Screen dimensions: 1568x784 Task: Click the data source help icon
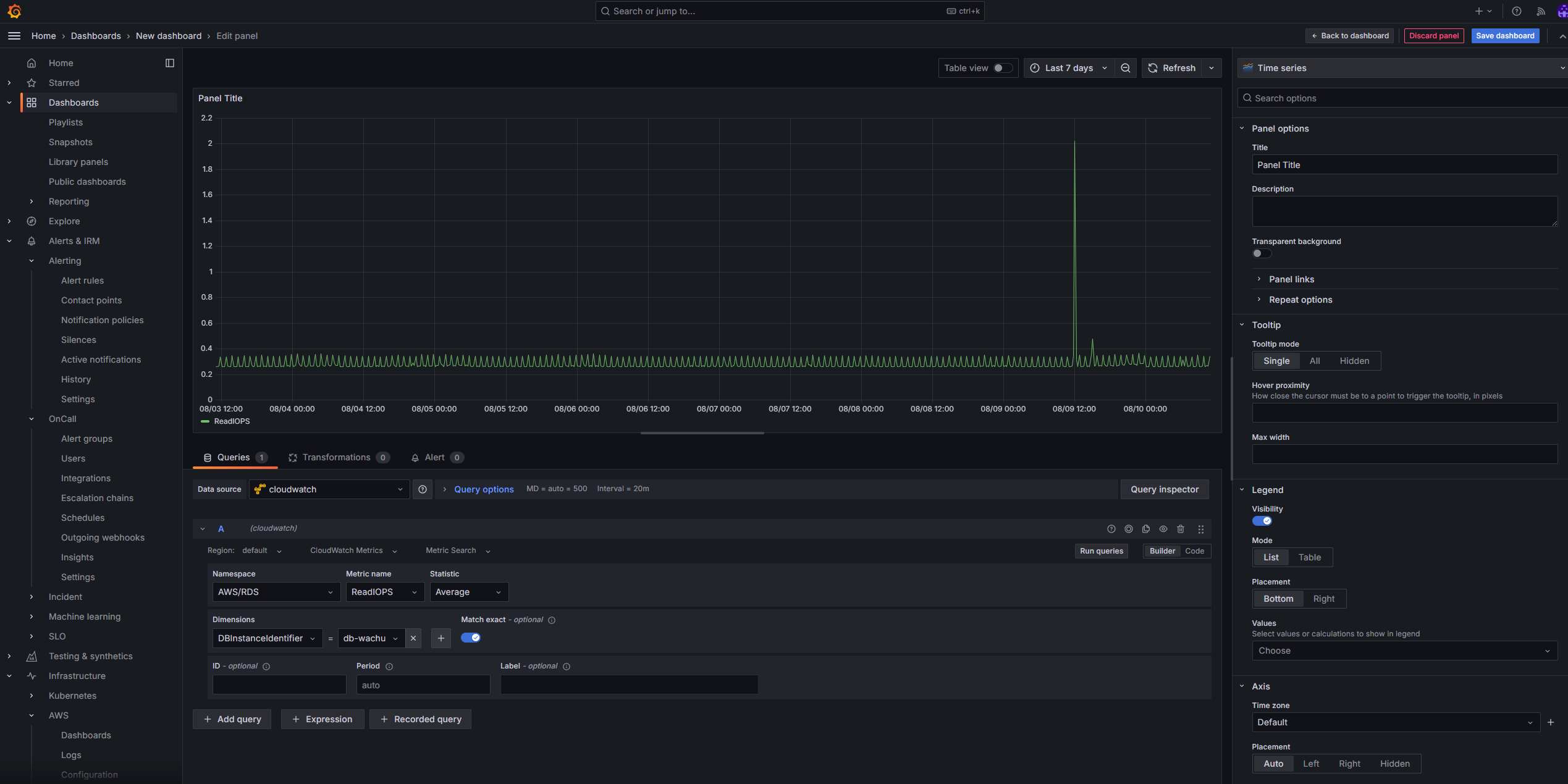tap(423, 489)
